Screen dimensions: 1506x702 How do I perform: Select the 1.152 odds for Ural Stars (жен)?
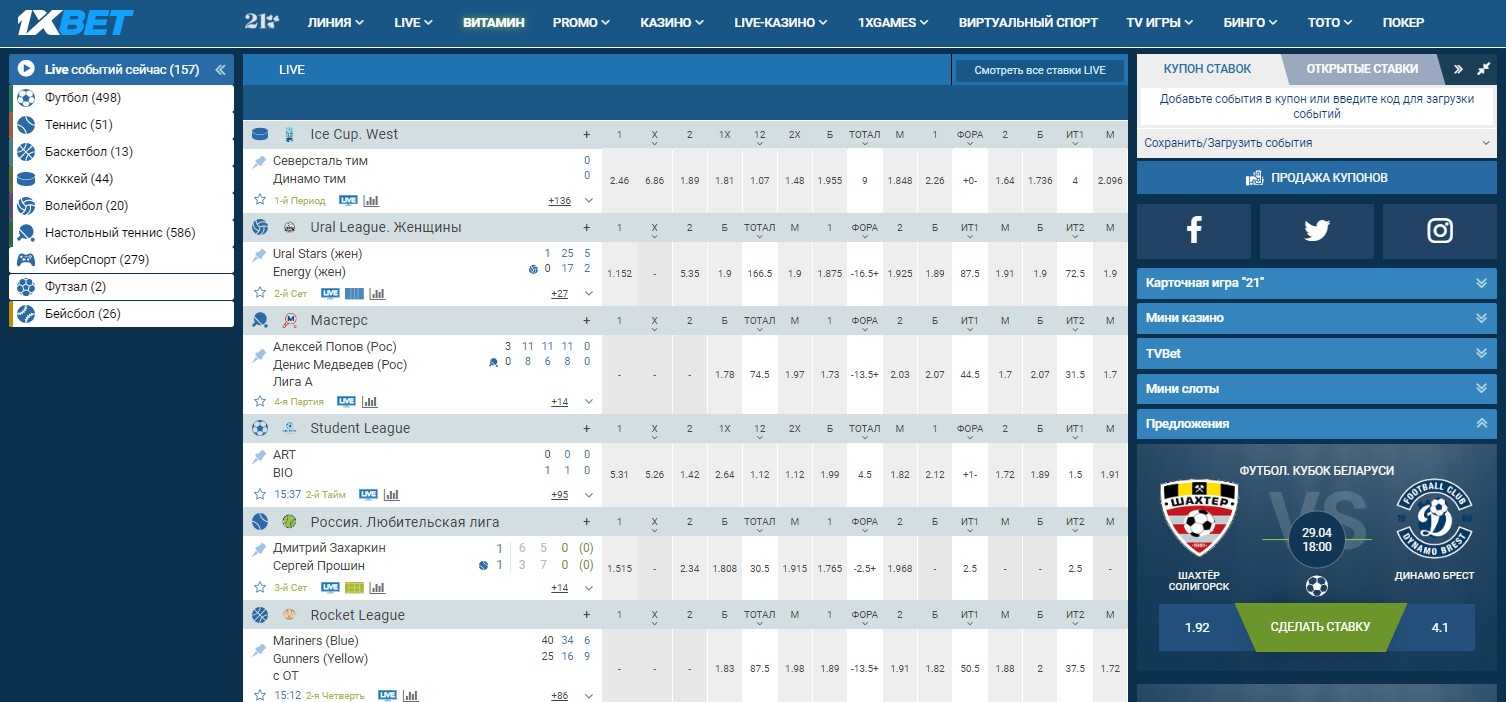pos(620,274)
